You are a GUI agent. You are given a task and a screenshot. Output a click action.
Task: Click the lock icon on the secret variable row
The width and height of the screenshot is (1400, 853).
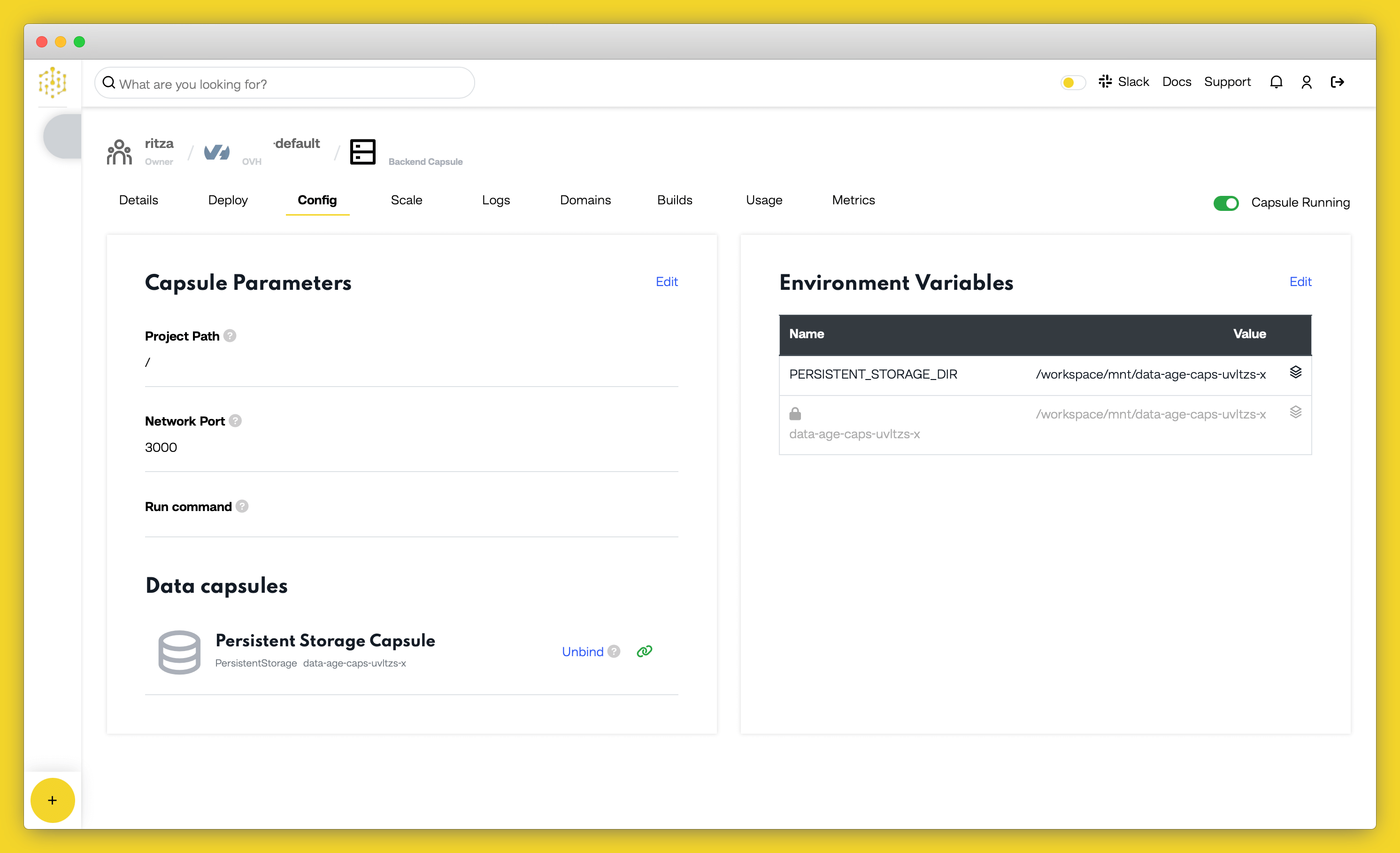tap(795, 413)
